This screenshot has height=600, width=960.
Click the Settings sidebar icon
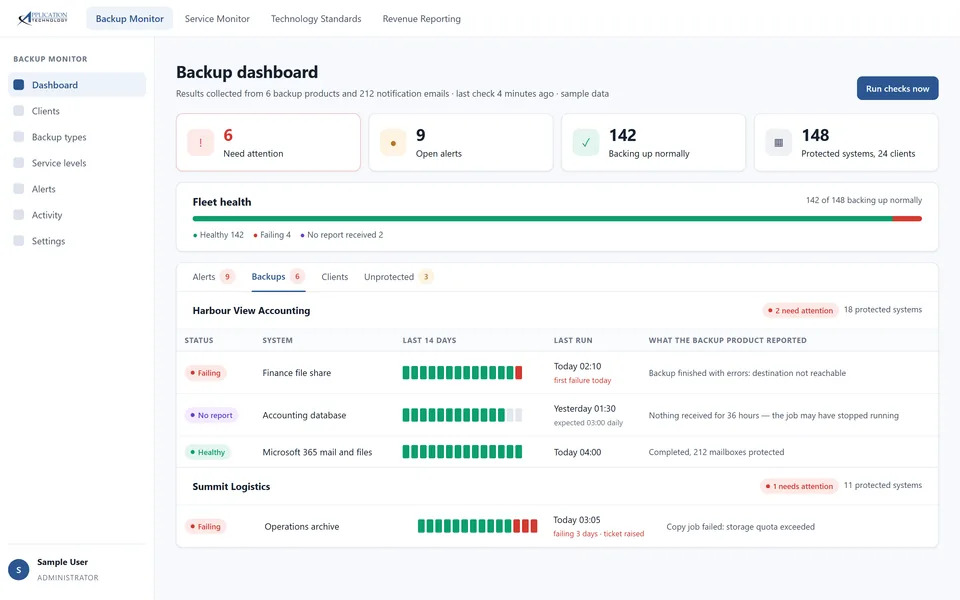point(19,241)
